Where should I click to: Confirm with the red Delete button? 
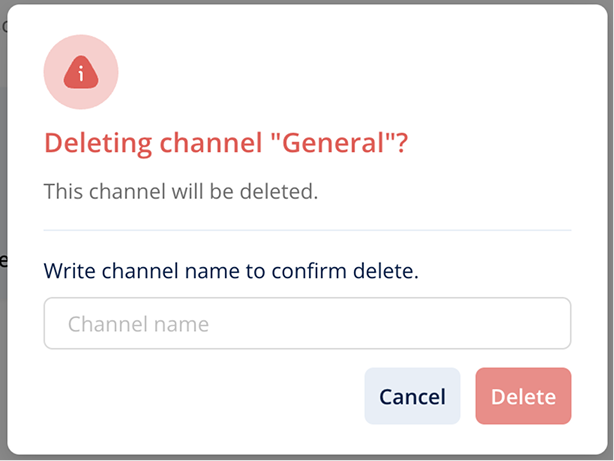(x=524, y=396)
